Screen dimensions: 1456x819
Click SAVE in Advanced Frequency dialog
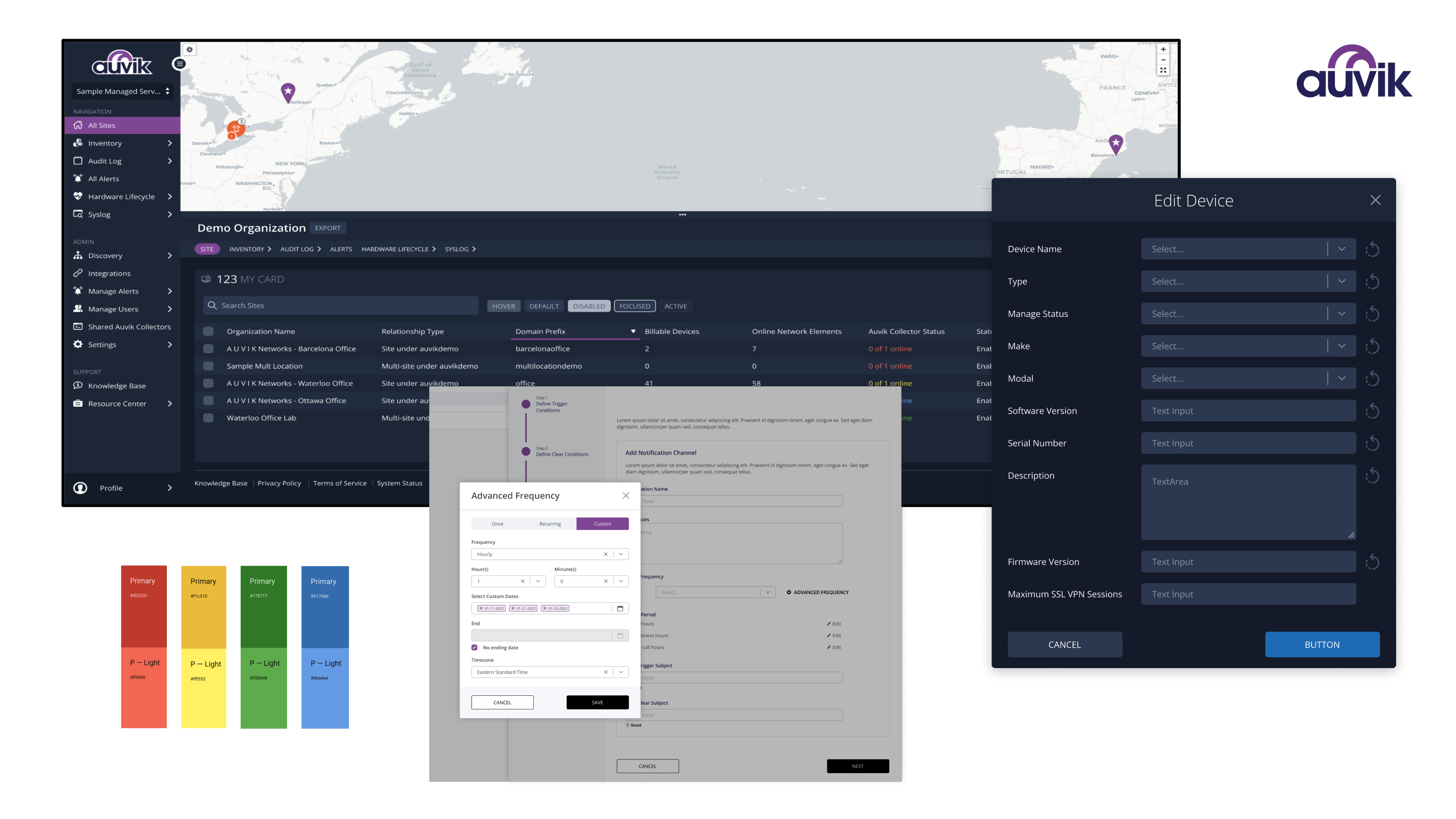coord(598,703)
